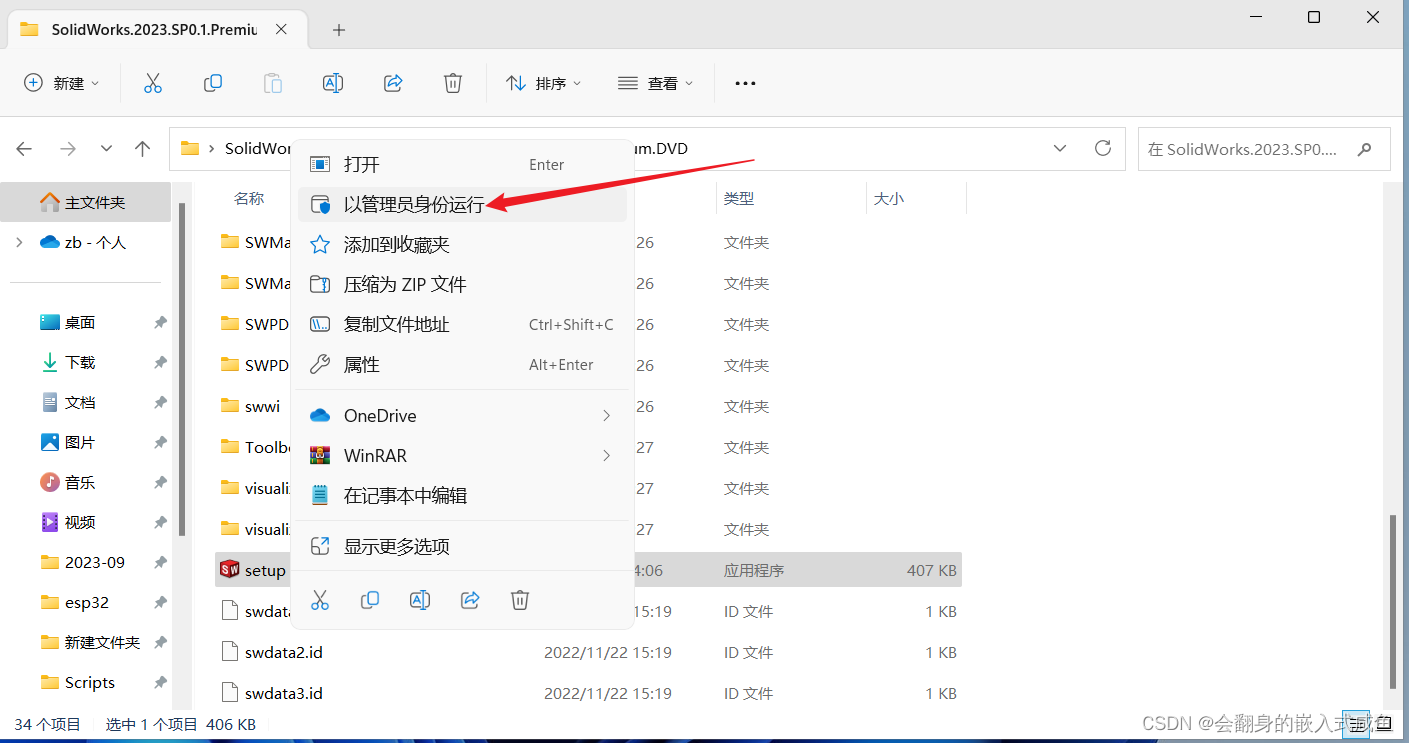Viewport: 1409px width, 743px height.
Task: Click the navigation pane scrollbar
Action: click(181, 368)
